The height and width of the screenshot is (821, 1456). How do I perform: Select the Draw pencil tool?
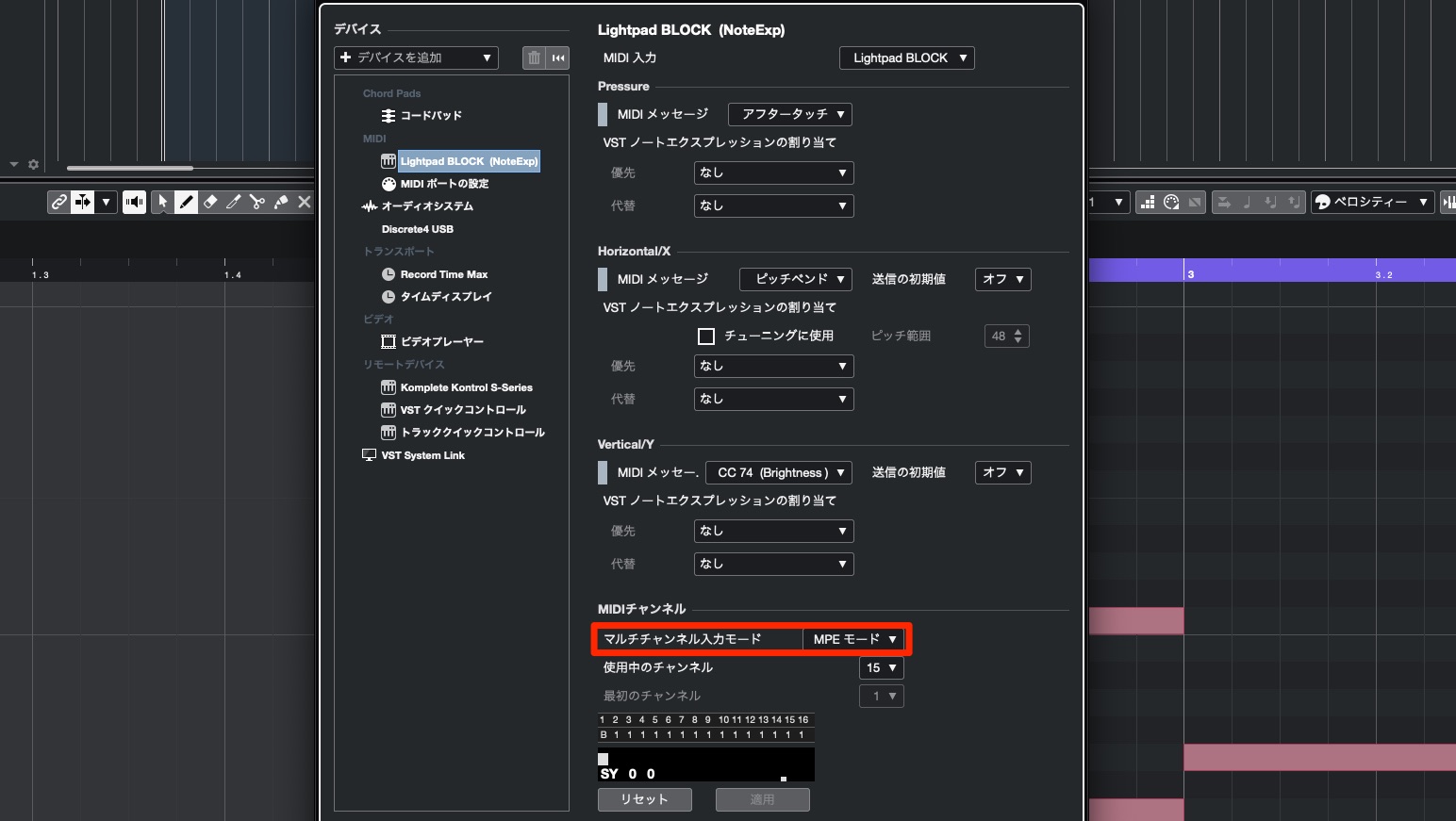[186, 202]
